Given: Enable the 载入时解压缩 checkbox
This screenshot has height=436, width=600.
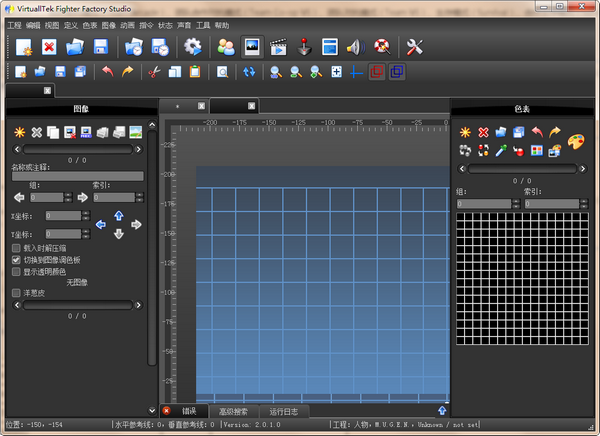Looking at the screenshot, I should click(x=15, y=247).
